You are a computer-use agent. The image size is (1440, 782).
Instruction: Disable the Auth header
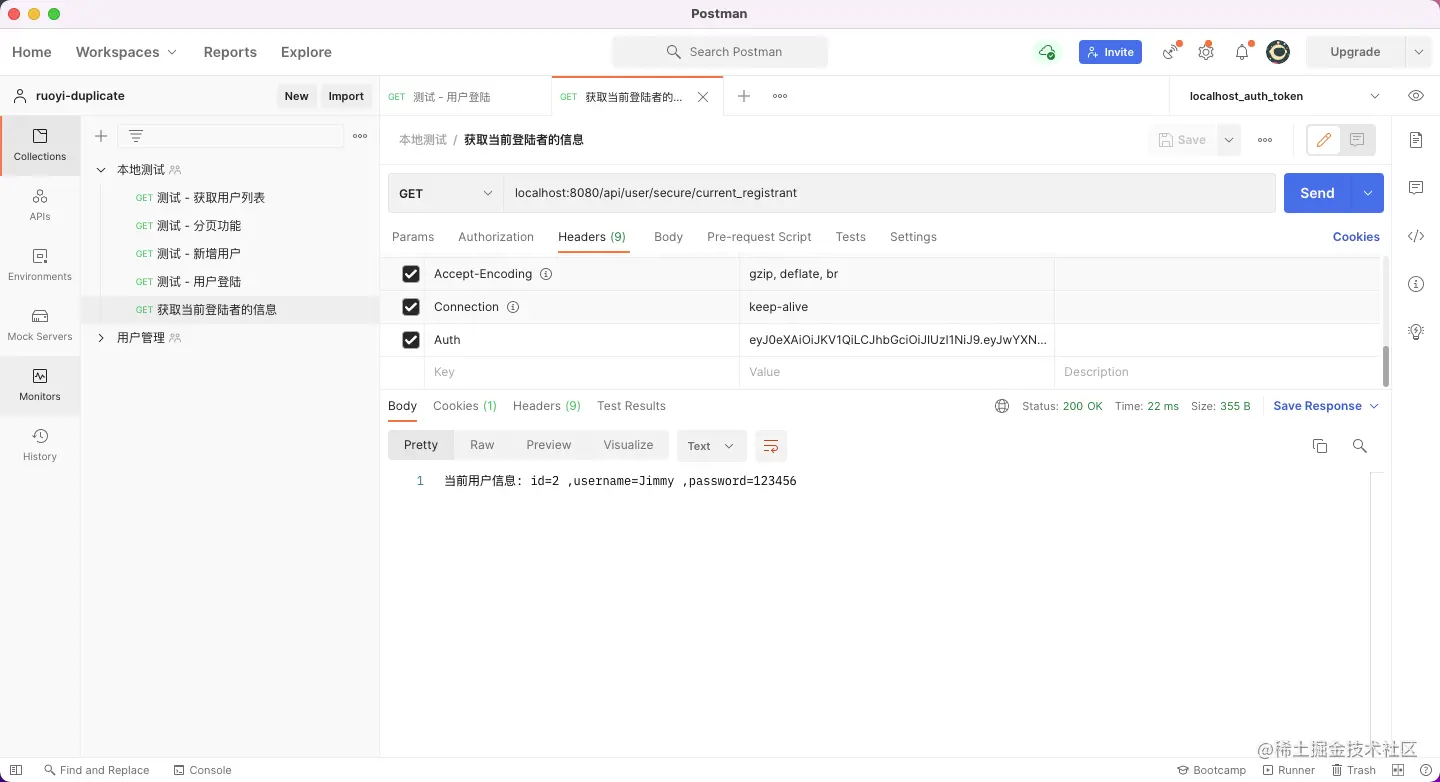[x=411, y=339]
